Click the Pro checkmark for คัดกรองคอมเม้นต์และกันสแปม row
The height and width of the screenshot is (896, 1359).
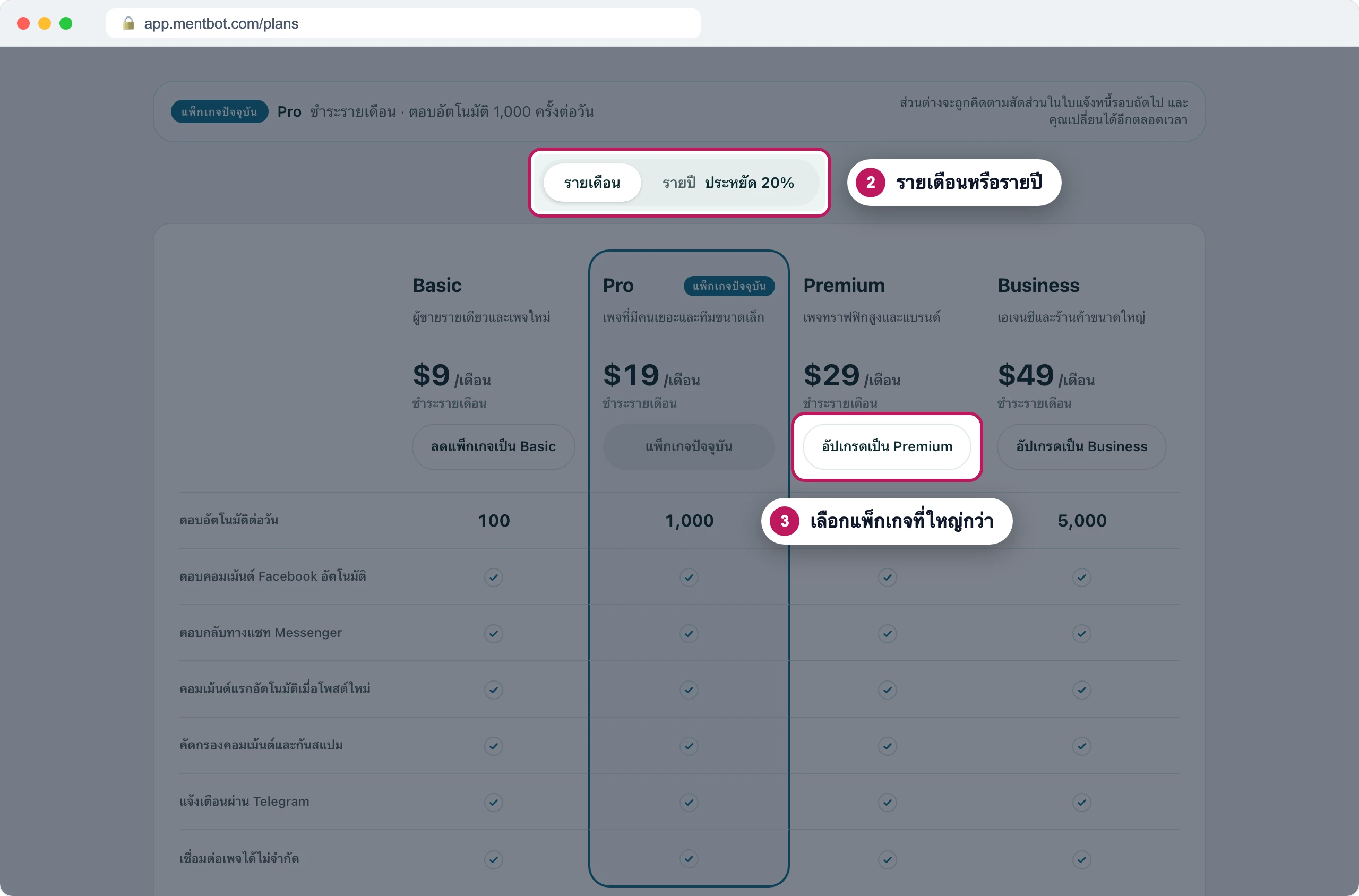[689, 746]
